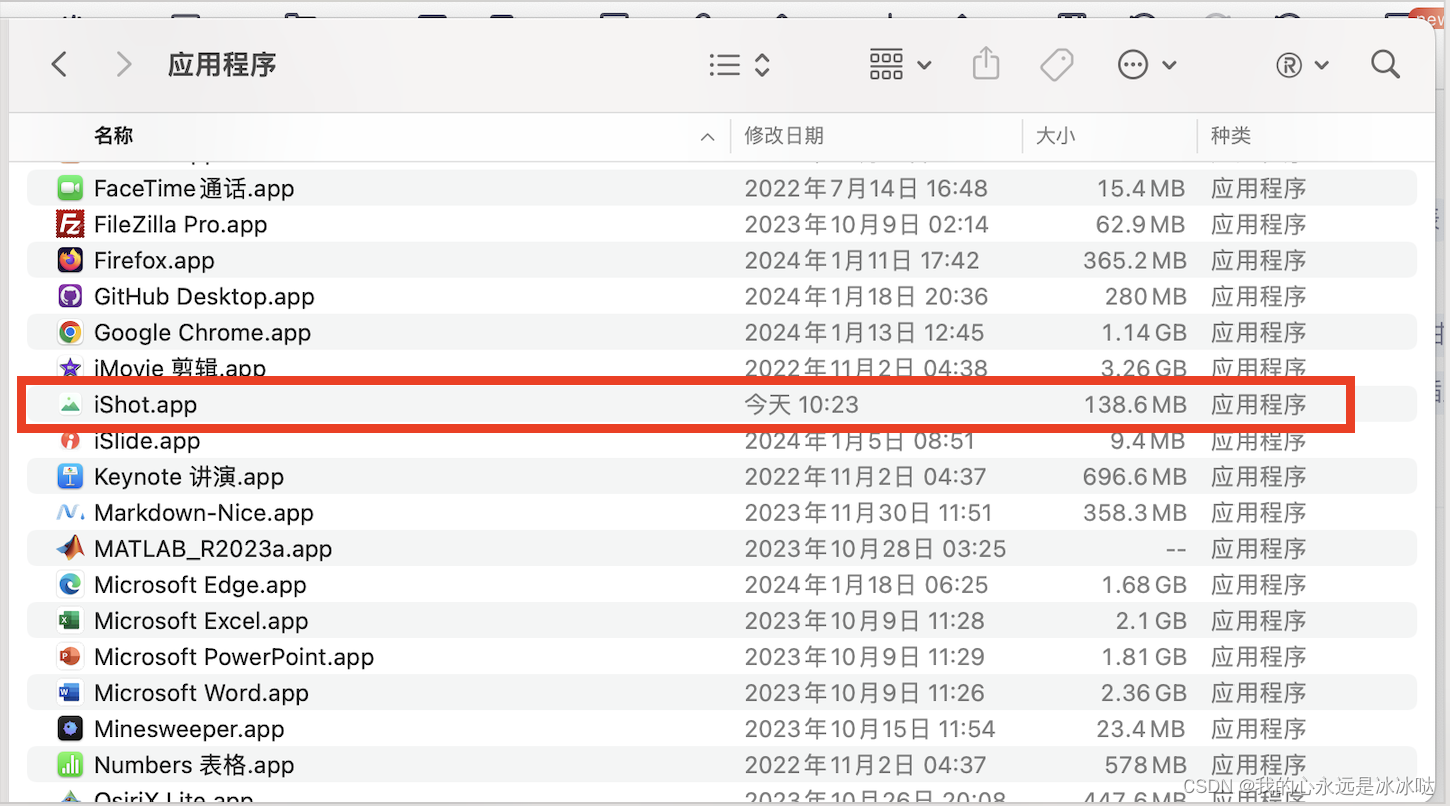Select the FileZilla Pro.app icon

click(x=69, y=224)
